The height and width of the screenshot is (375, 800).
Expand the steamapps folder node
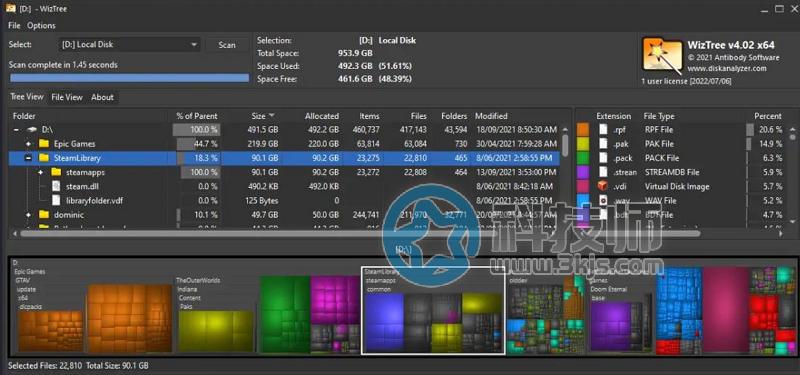(41, 172)
